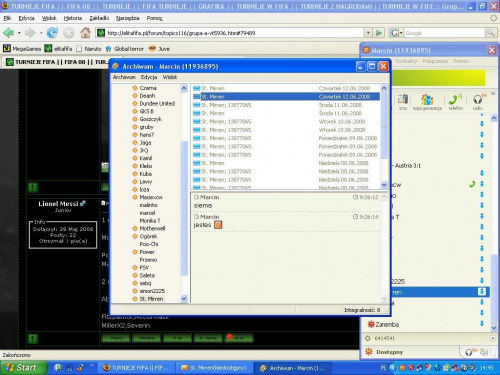Open the Windows Start menu

(x=22, y=368)
